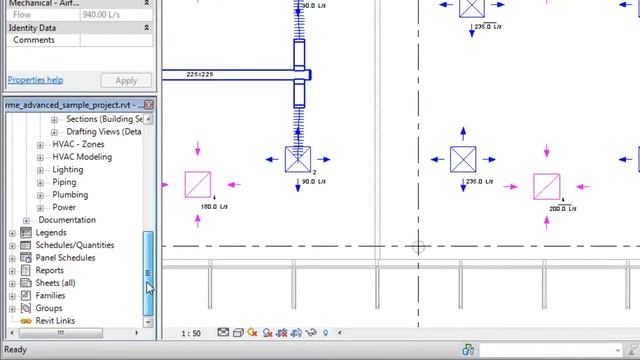Expand the Schedules/Quantities node
Screen dimensions: 640x360
(x=12, y=246)
